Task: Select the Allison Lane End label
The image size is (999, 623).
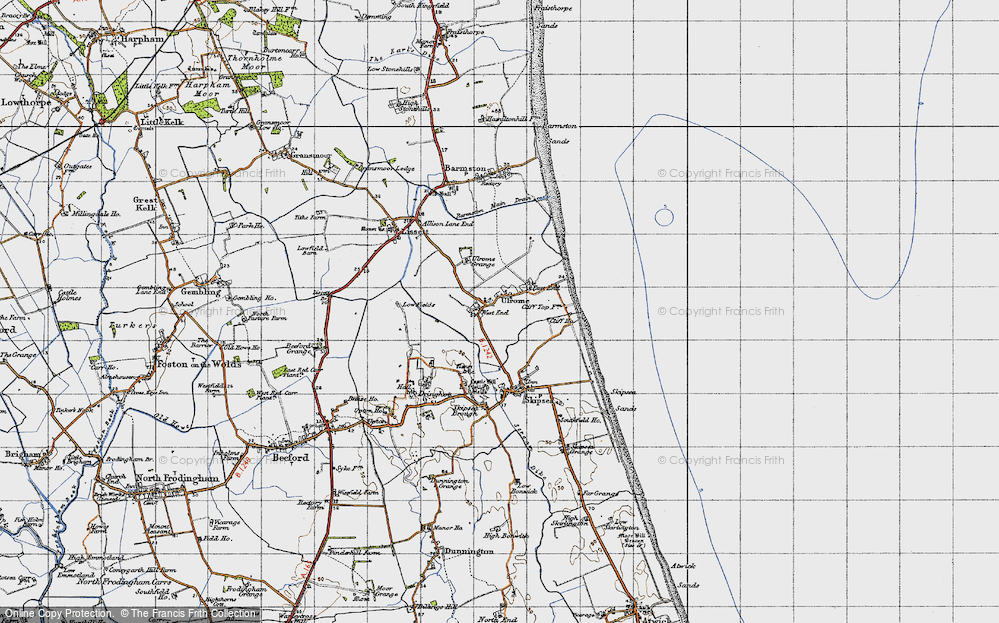Action: [449, 224]
